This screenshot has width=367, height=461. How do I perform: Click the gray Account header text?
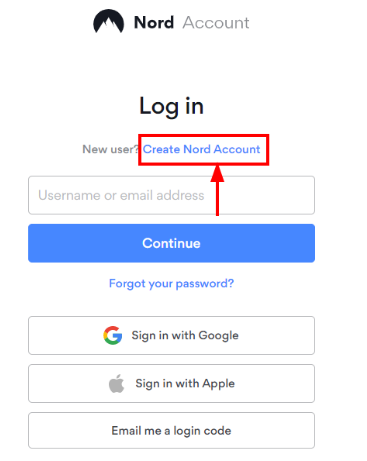(x=216, y=23)
